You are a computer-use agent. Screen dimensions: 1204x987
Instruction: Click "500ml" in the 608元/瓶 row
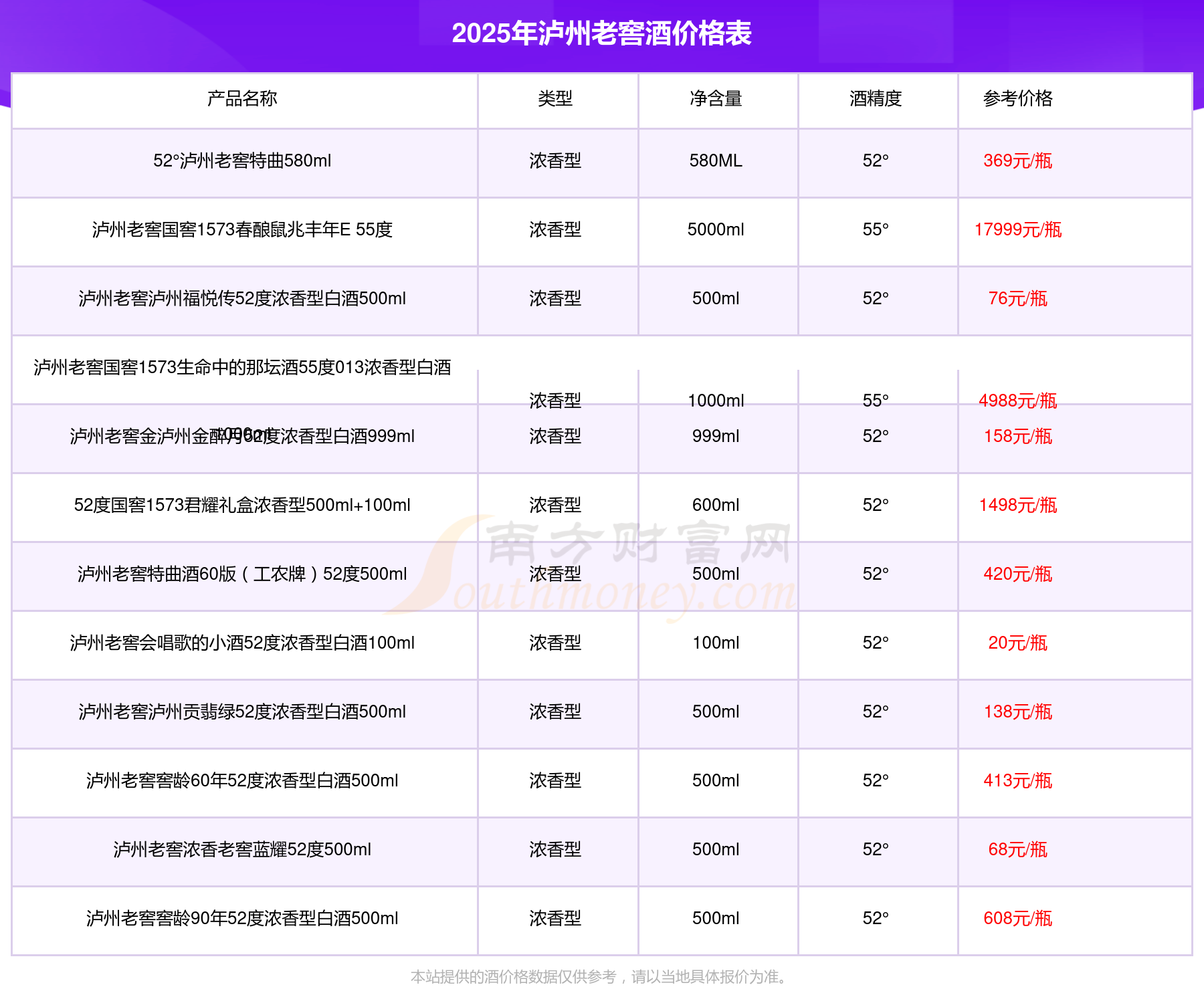click(716, 919)
